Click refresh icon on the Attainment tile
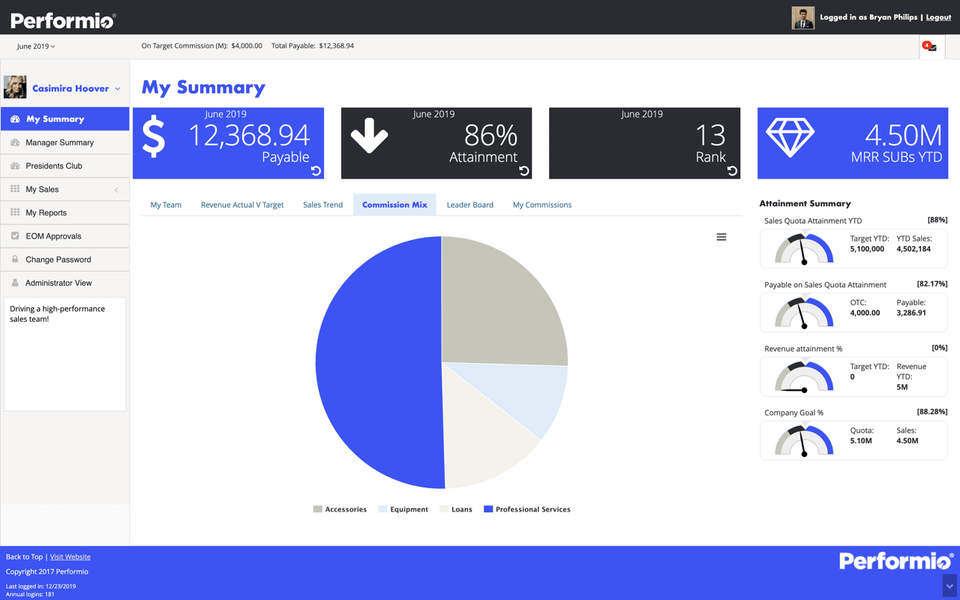Screen dimensions: 960x600 (524, 171)
